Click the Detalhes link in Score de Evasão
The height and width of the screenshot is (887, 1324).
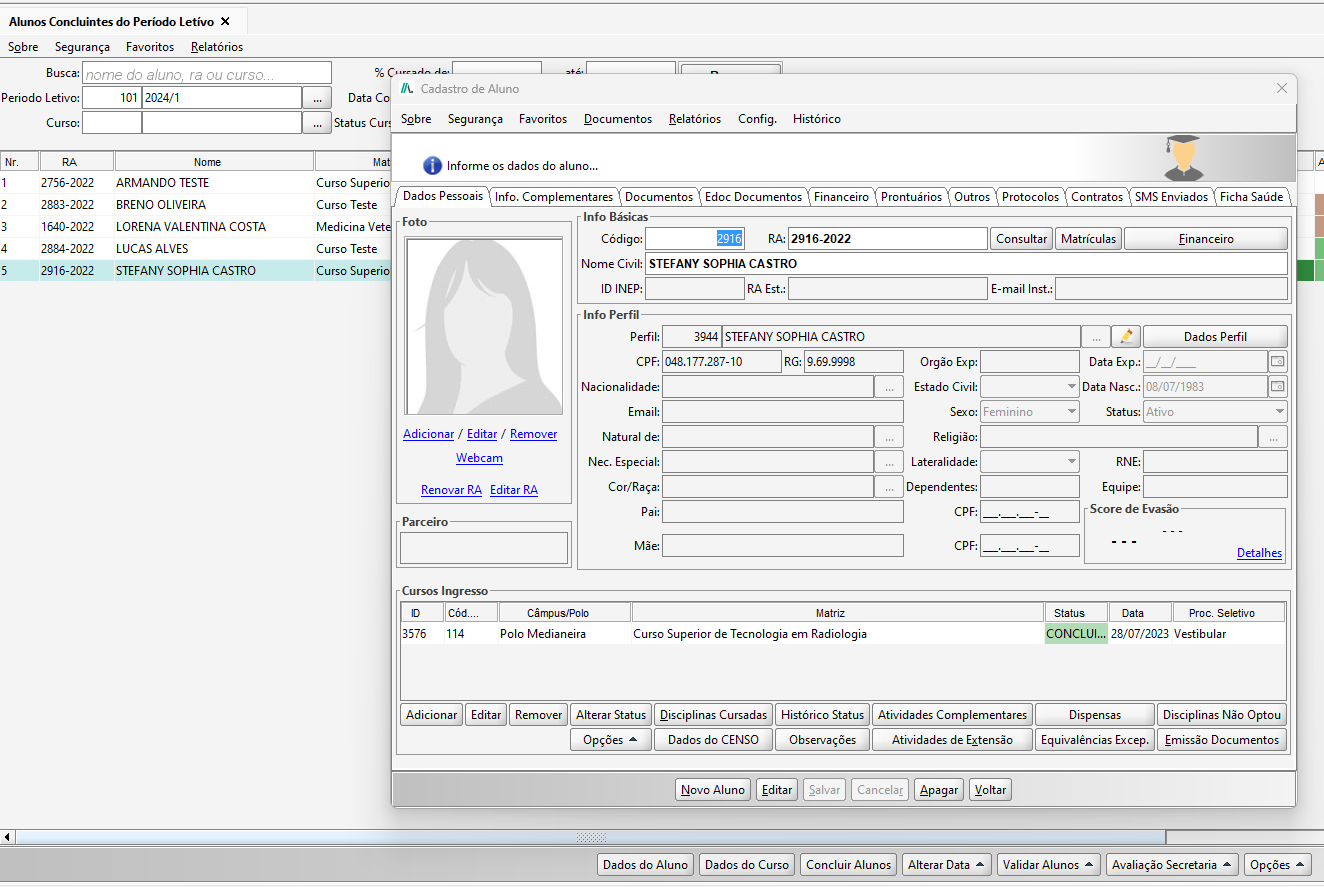point(1259,553)
